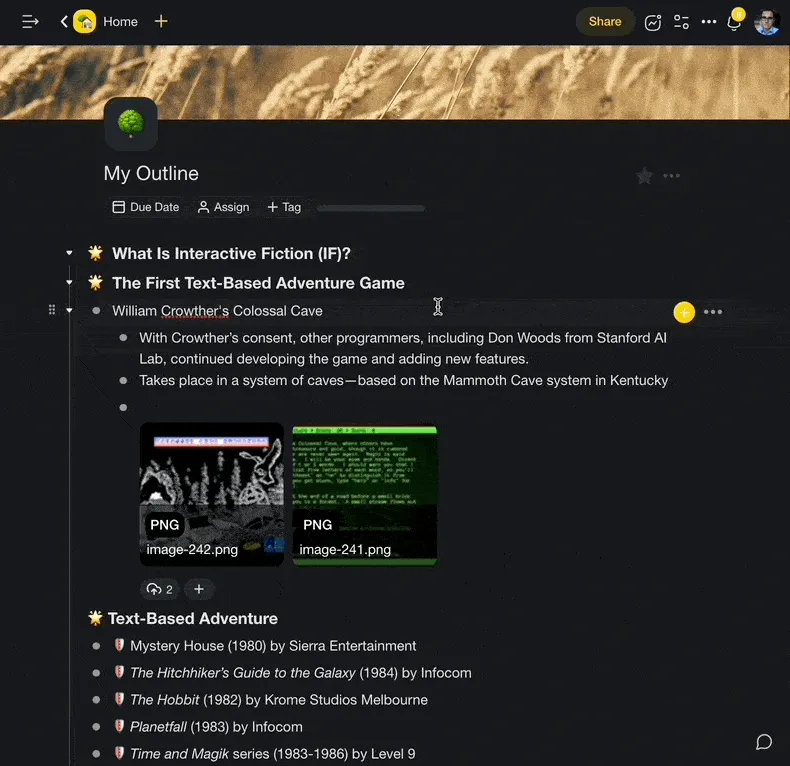Add a new tab with the plus icon
The height and width of the screenshot is (766, 790).
[161, 21]
